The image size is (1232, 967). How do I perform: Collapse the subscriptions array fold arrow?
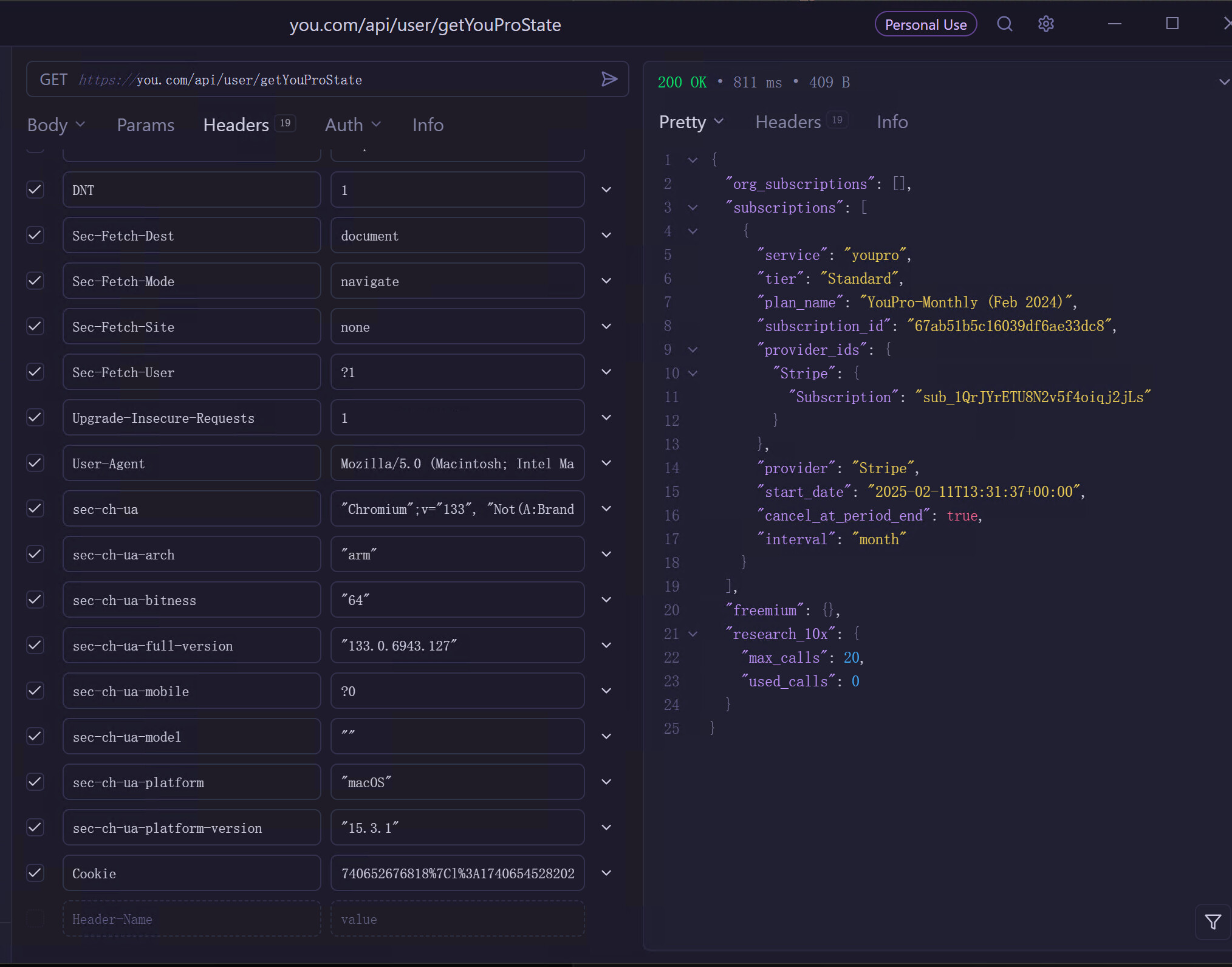pos(693,208)
